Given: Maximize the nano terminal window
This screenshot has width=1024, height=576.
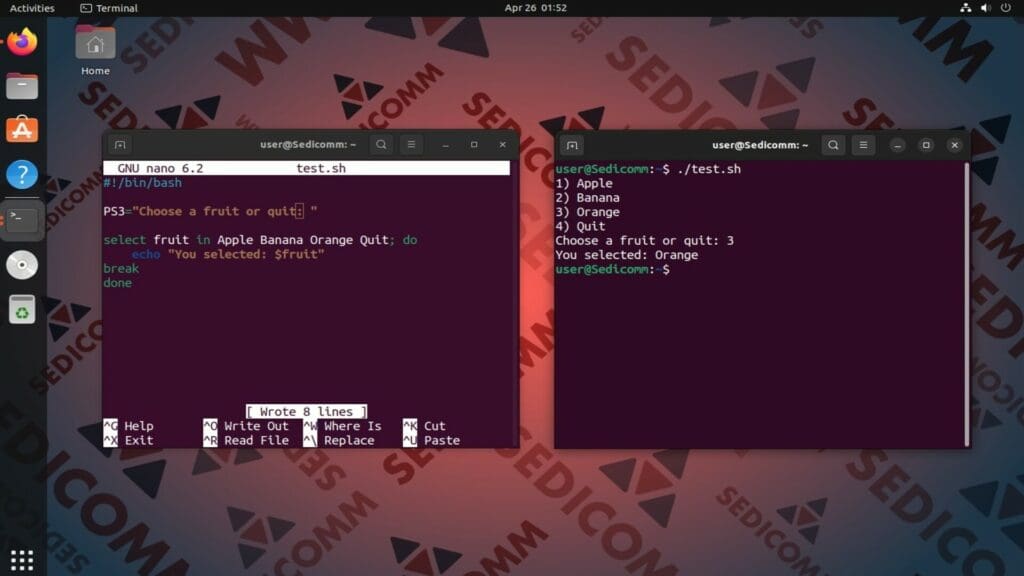Looking at the screenshot, I should [x=474, y=145].
